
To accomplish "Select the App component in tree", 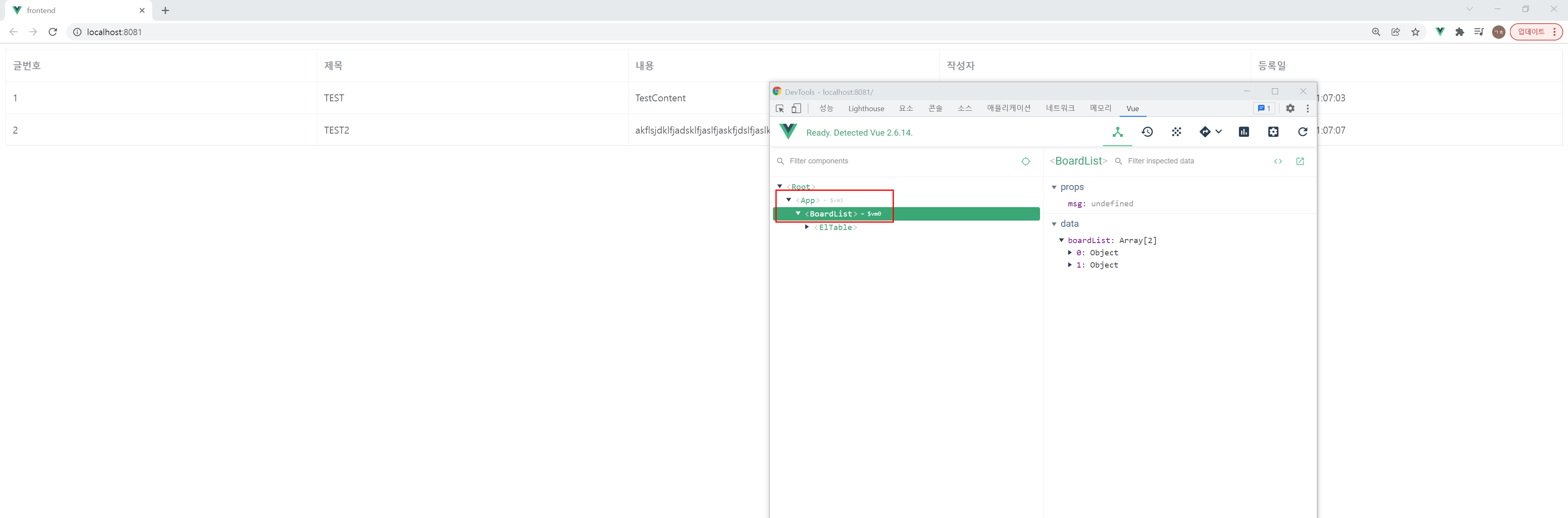I will (808, 200).
